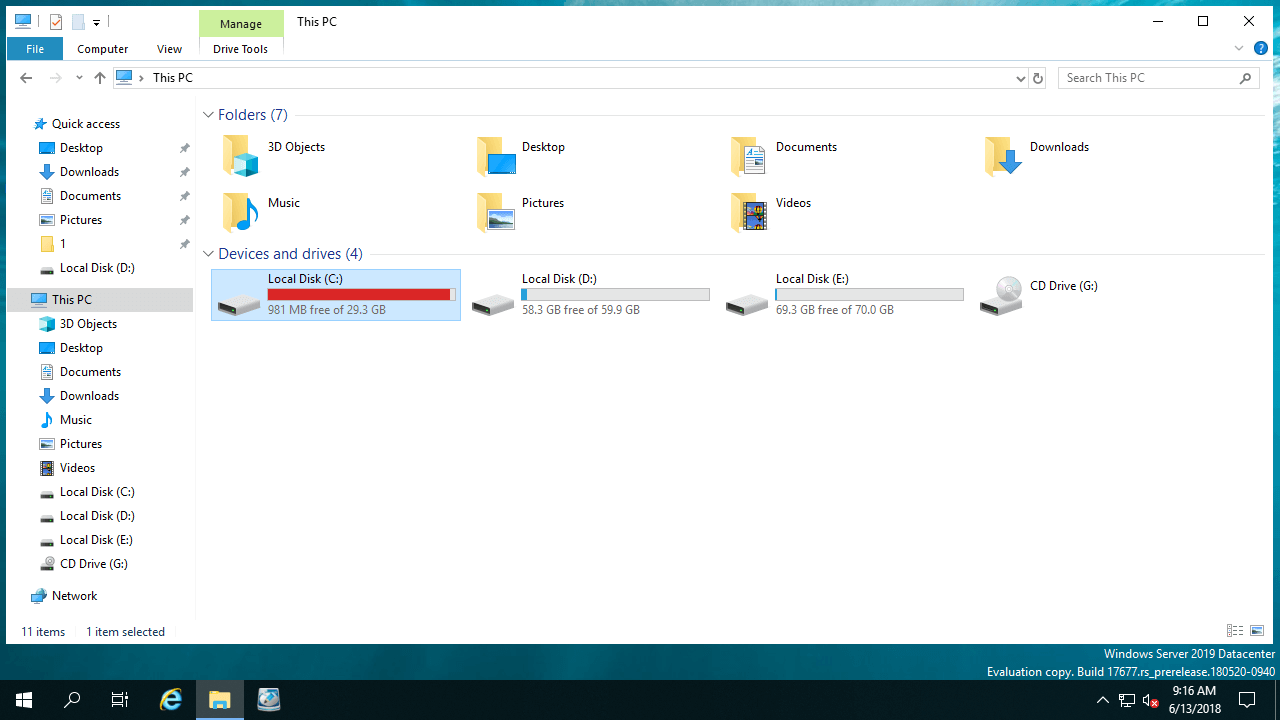The image size is (1280, 720).
Task: Collapse the Folders (7) group
Action: (x=208, y=115)
